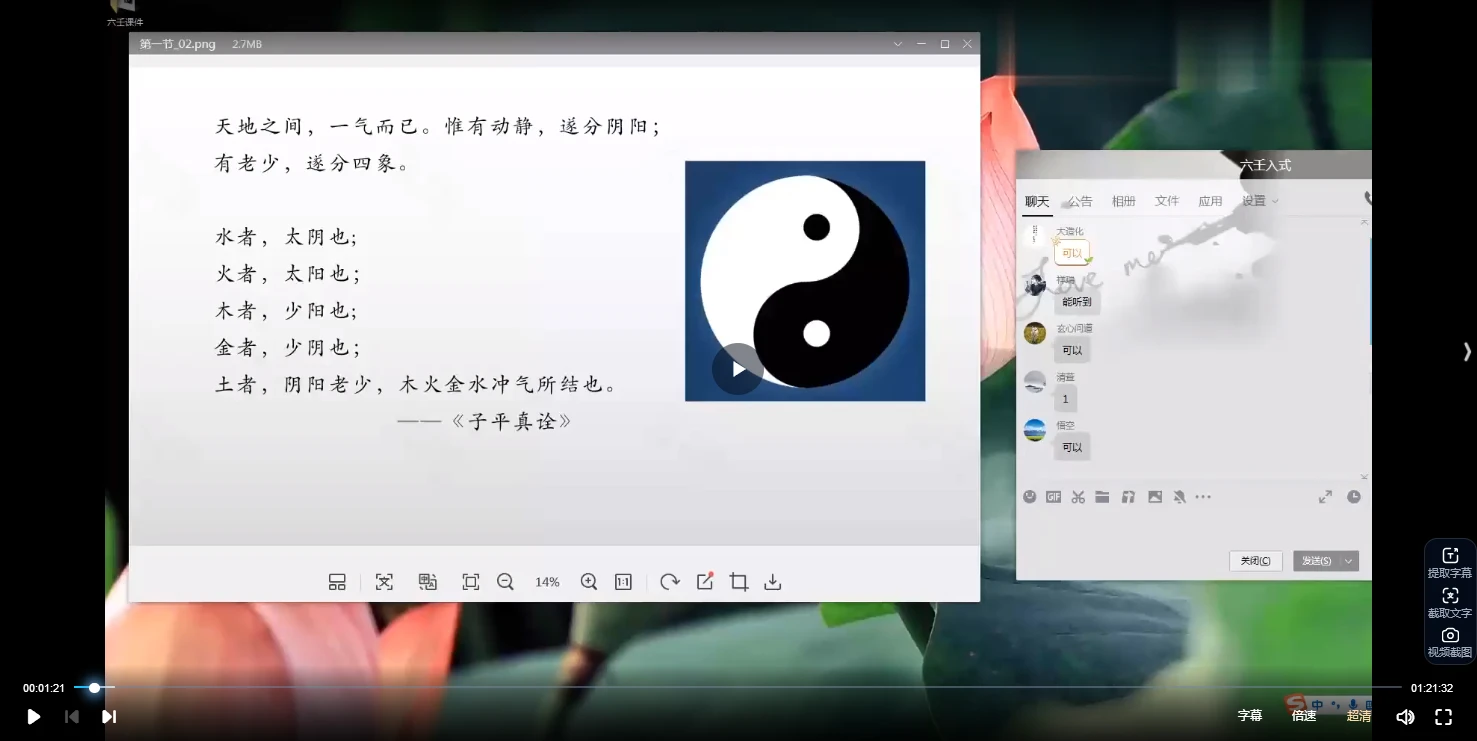Click the music icon in chat toolbar
Image resolution: width=1477 pixels, height=741 pixels.
pos(1128,497)
